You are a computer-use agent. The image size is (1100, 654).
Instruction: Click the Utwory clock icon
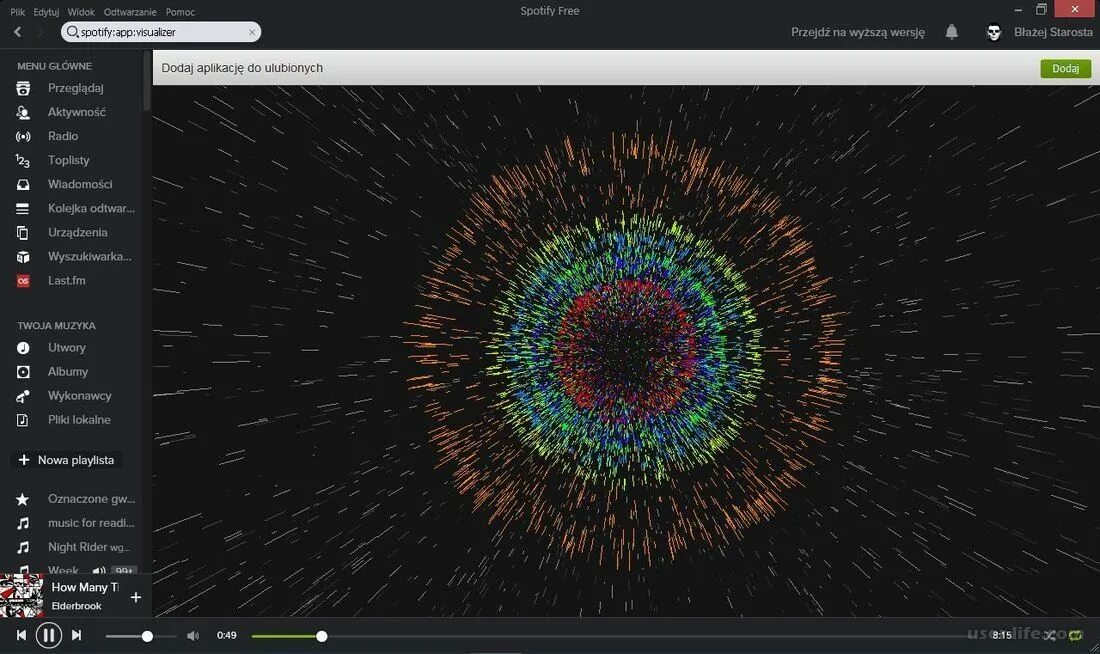[x=23, y=348]
